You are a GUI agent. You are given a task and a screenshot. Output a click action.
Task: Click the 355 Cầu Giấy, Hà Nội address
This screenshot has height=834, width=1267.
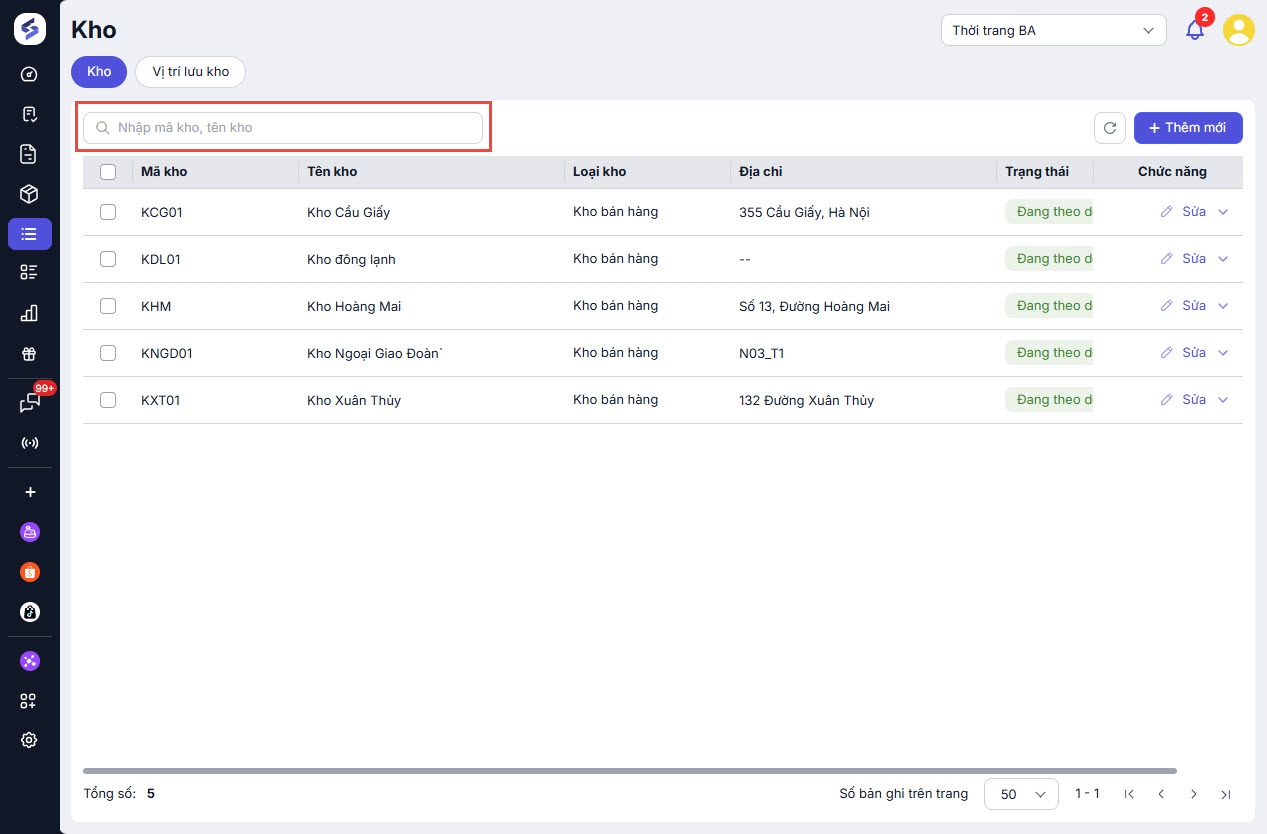click(804, 212)
